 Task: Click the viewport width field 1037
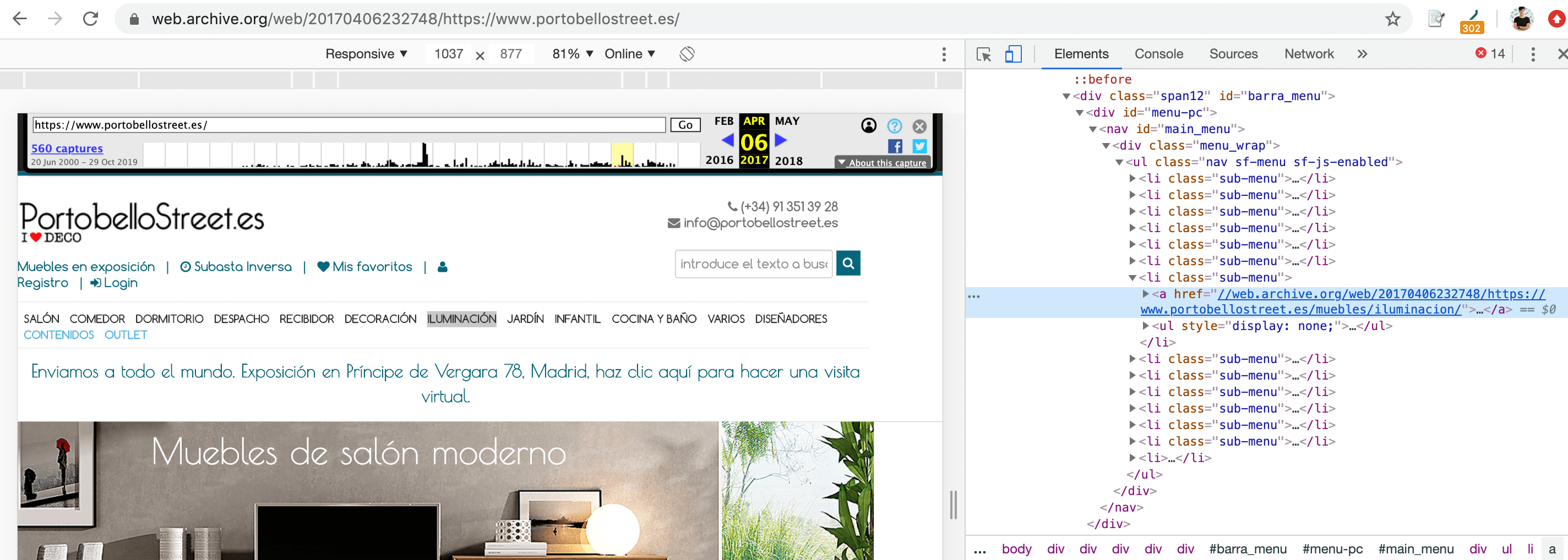coord(449,54)
